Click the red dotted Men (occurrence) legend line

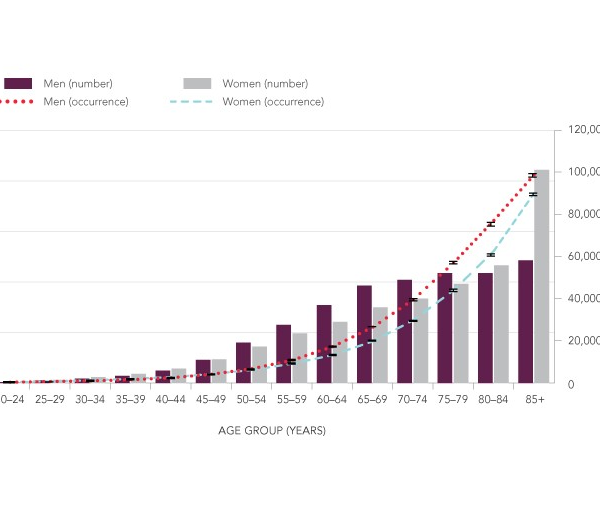pyautogui.click(x=19, y=101)
